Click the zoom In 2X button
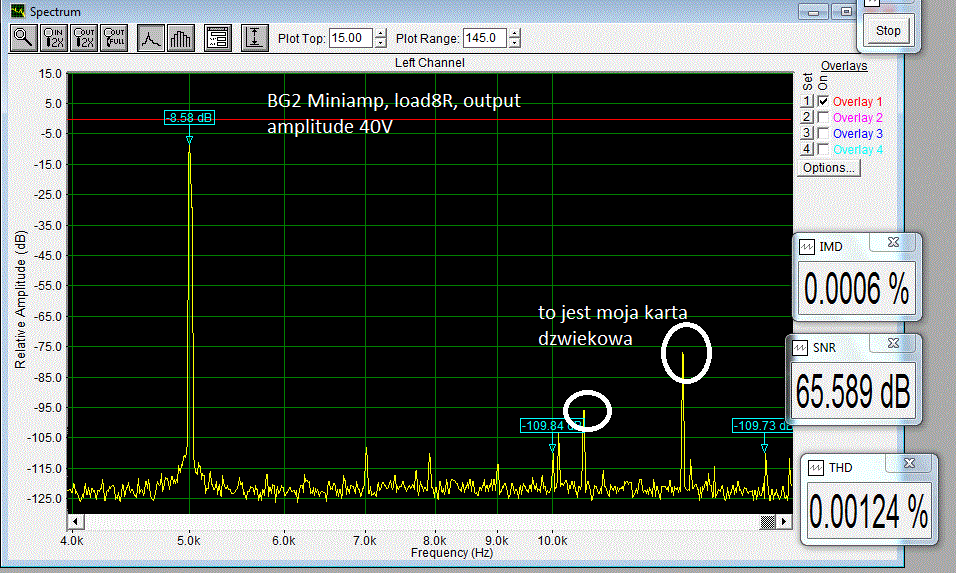Image resolution: width=956 pixels, height=573 pixels. click(54, 38)
